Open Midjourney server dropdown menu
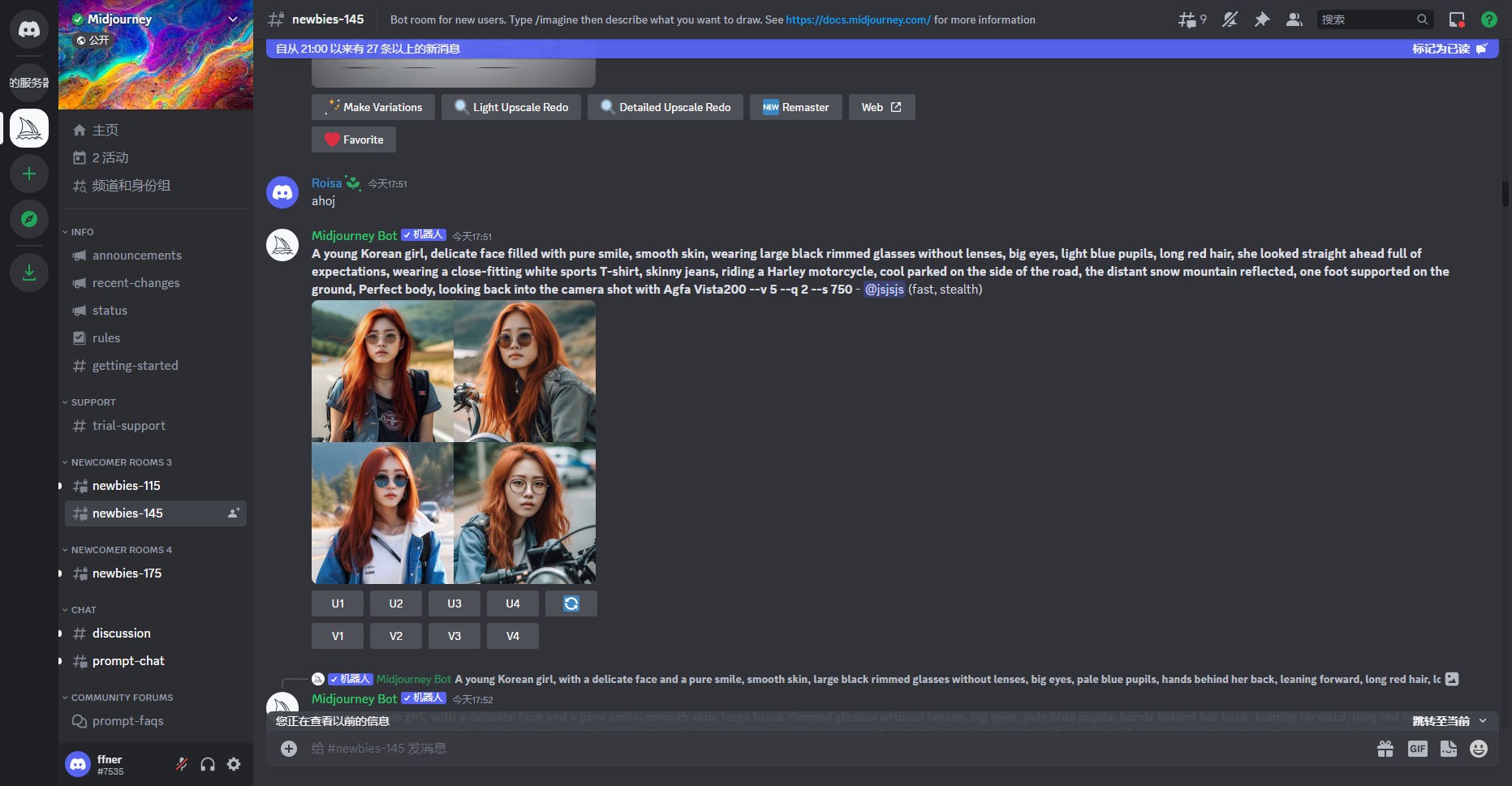This screenshot has height=786, width=1512. click(x=233, y=19)
